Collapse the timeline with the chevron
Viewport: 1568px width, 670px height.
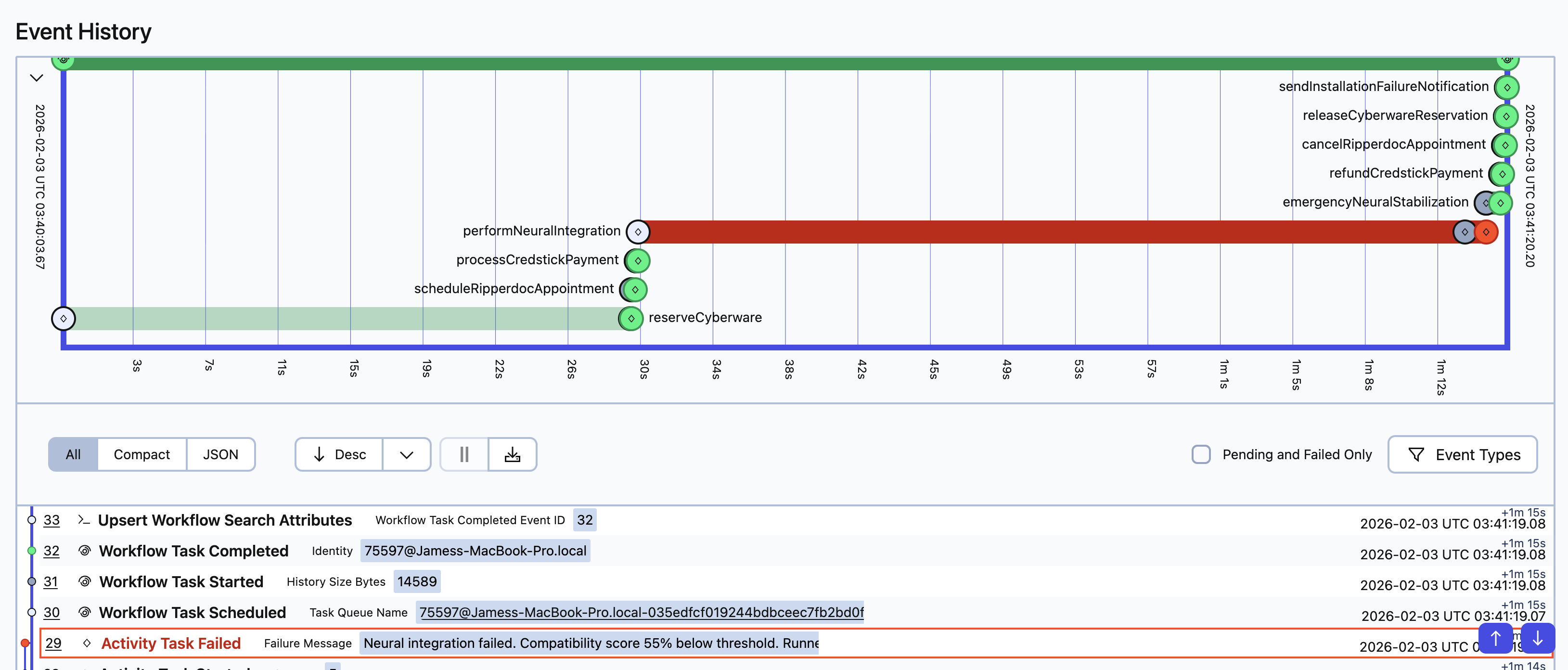[x=37, y=78]
